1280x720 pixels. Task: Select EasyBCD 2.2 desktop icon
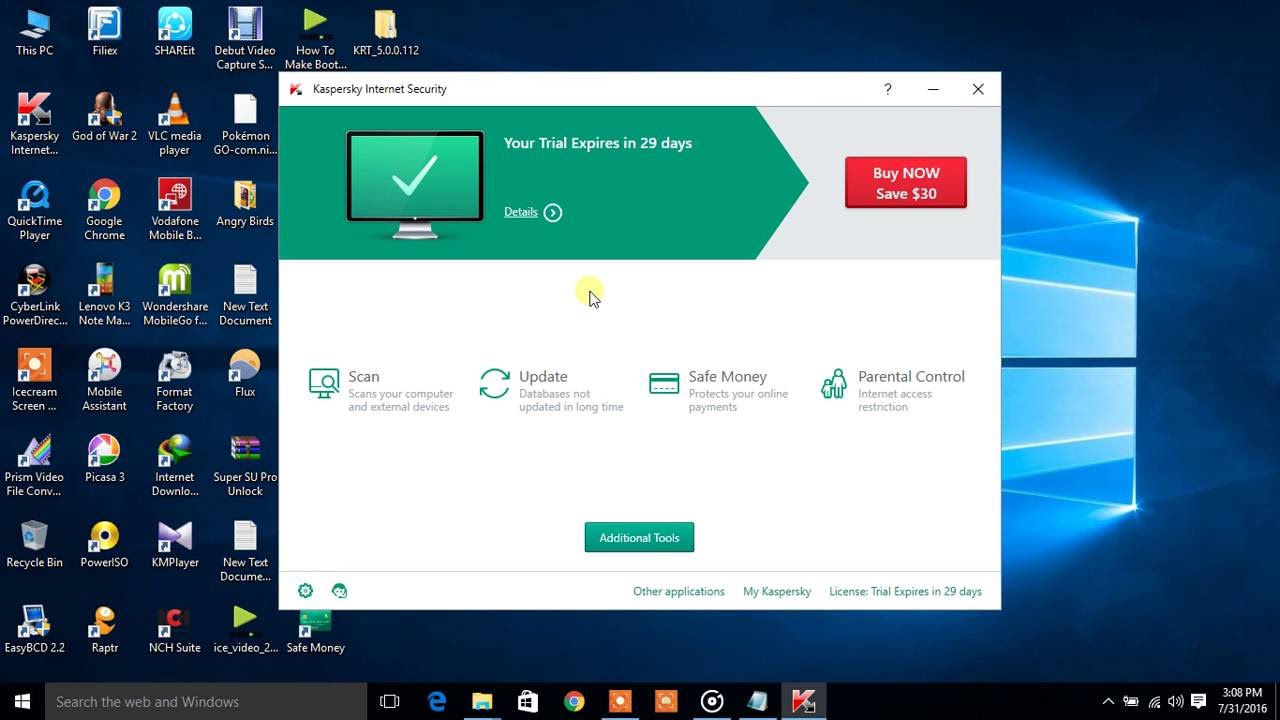click(34, 630)
